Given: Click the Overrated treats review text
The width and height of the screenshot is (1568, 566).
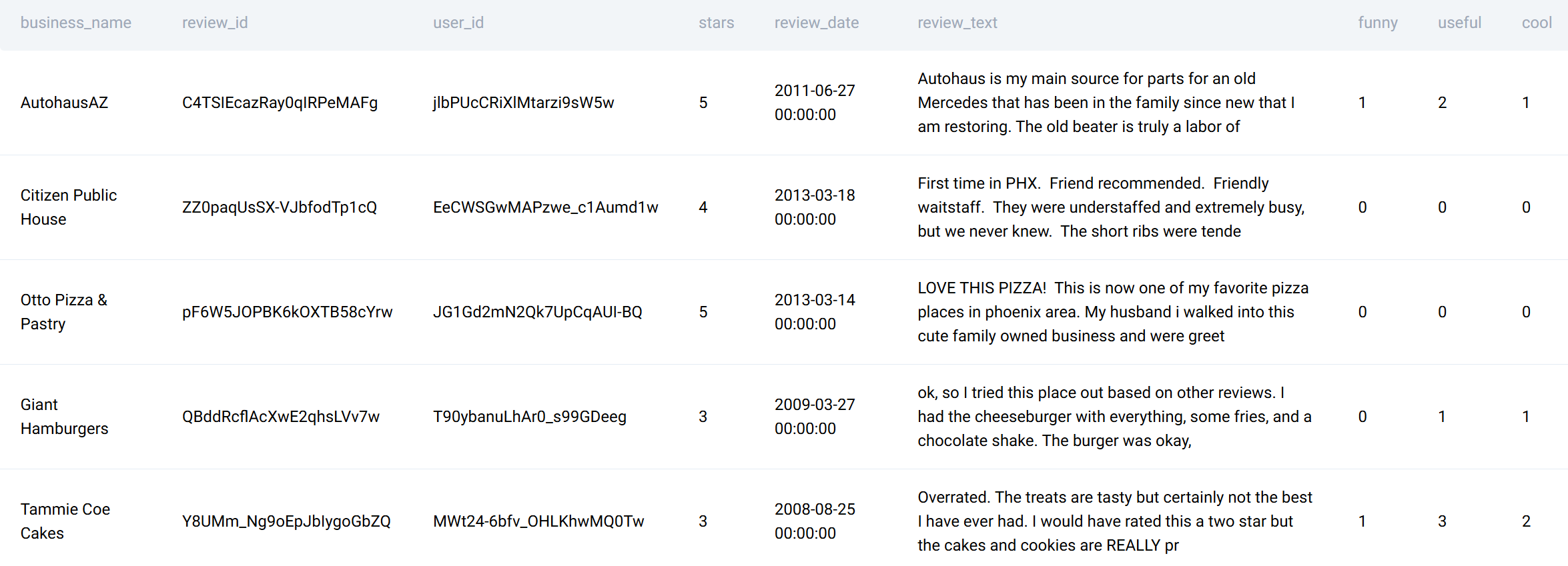Looking at the screenshot, I should (1115, 521).
